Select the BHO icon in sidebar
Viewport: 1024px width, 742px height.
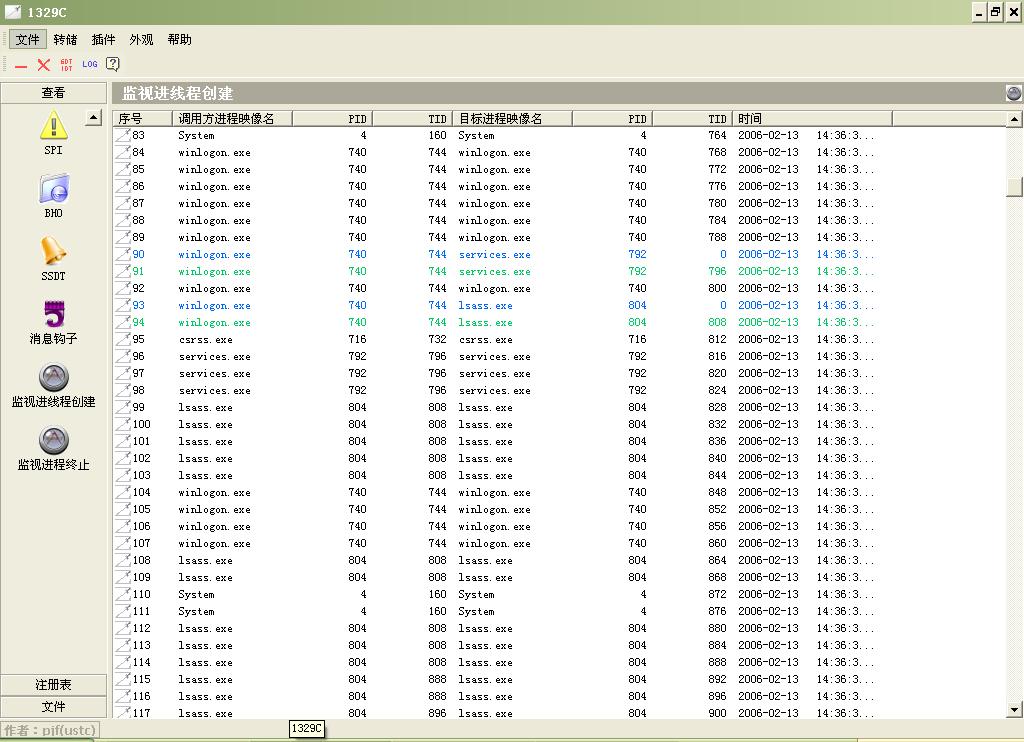pyautogui.click(x=53, y=189)
